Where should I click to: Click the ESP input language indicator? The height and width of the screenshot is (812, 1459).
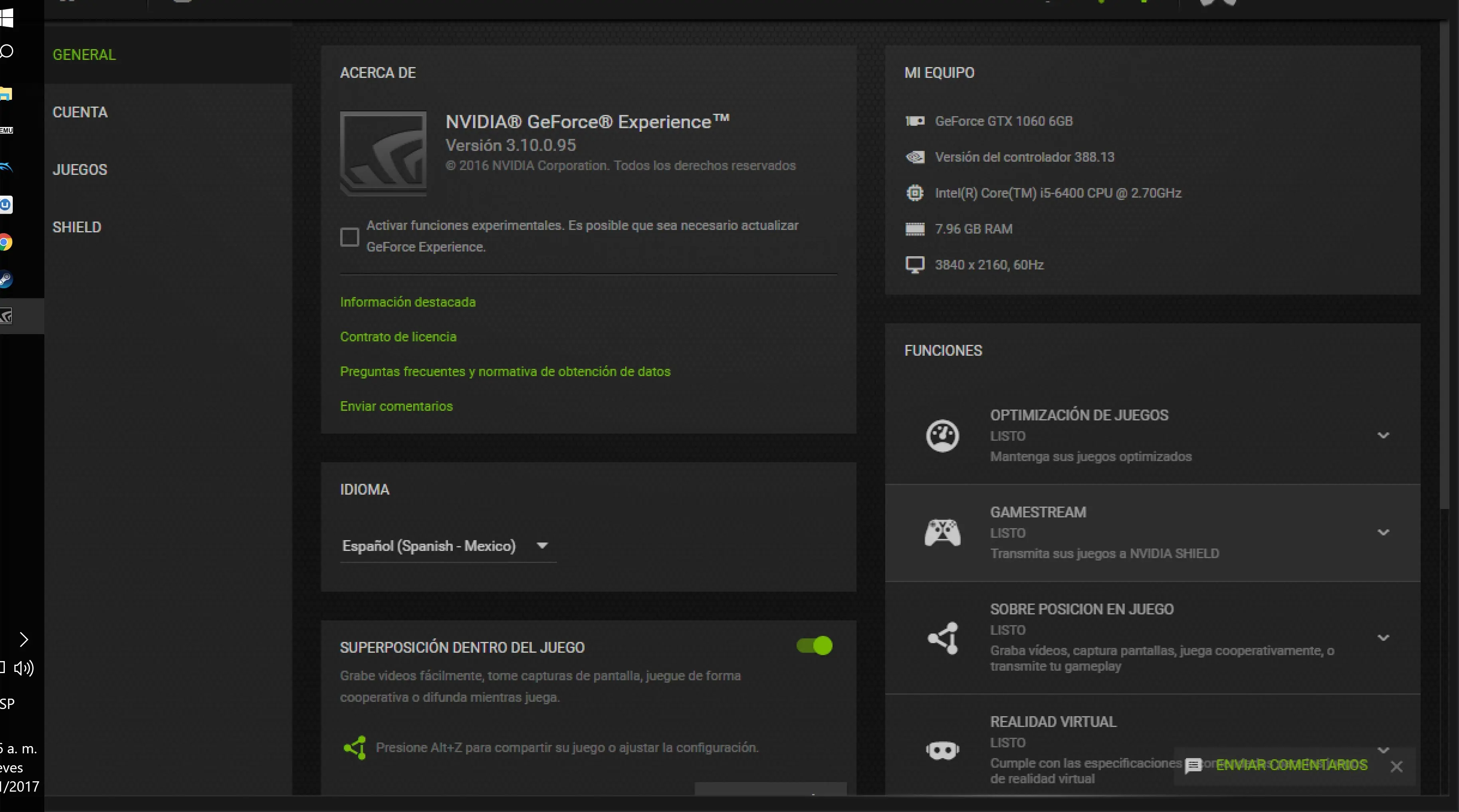[x=7, y=704]
